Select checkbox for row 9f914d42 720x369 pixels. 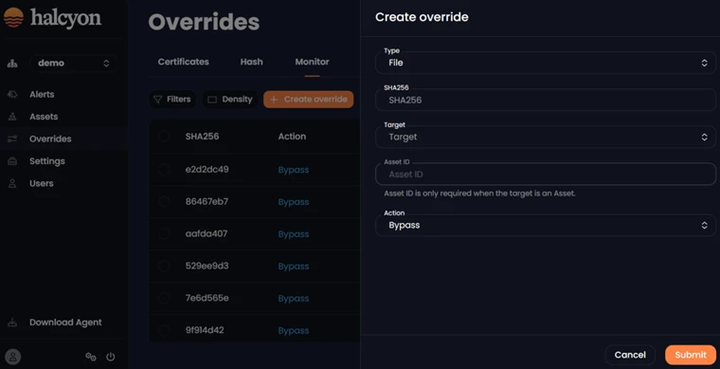pyautogui.click(x=164, y=330)
